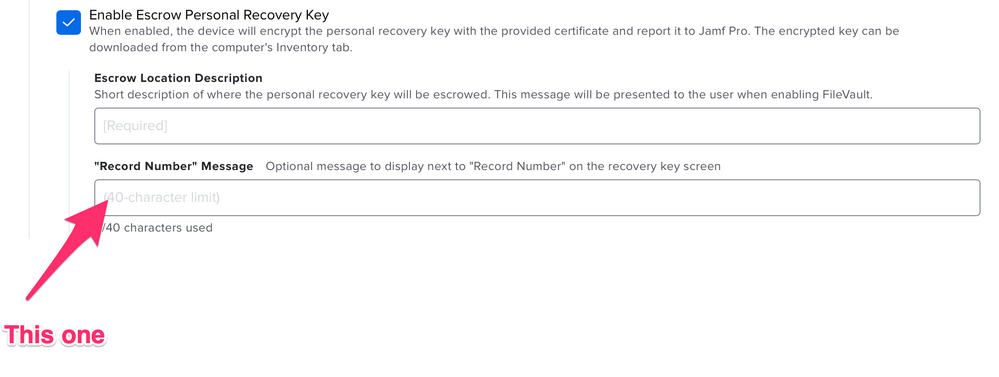Click the "/40 characters used" counter
999x377 pixels.
point(157,227)
